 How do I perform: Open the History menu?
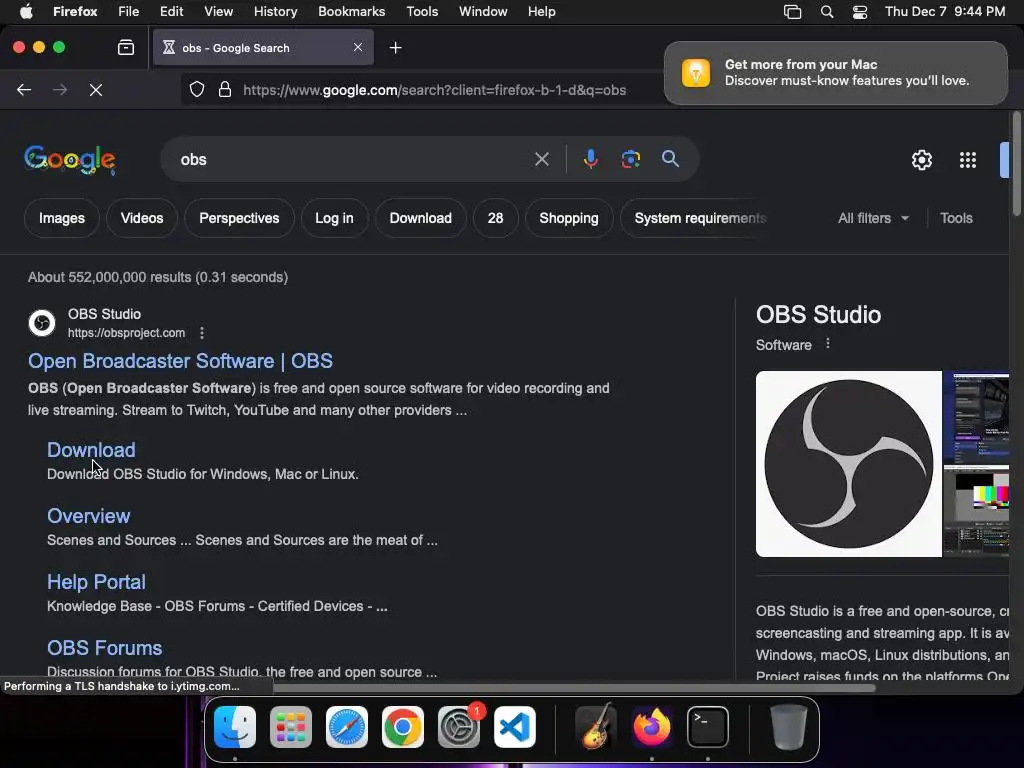pos(275,11)
